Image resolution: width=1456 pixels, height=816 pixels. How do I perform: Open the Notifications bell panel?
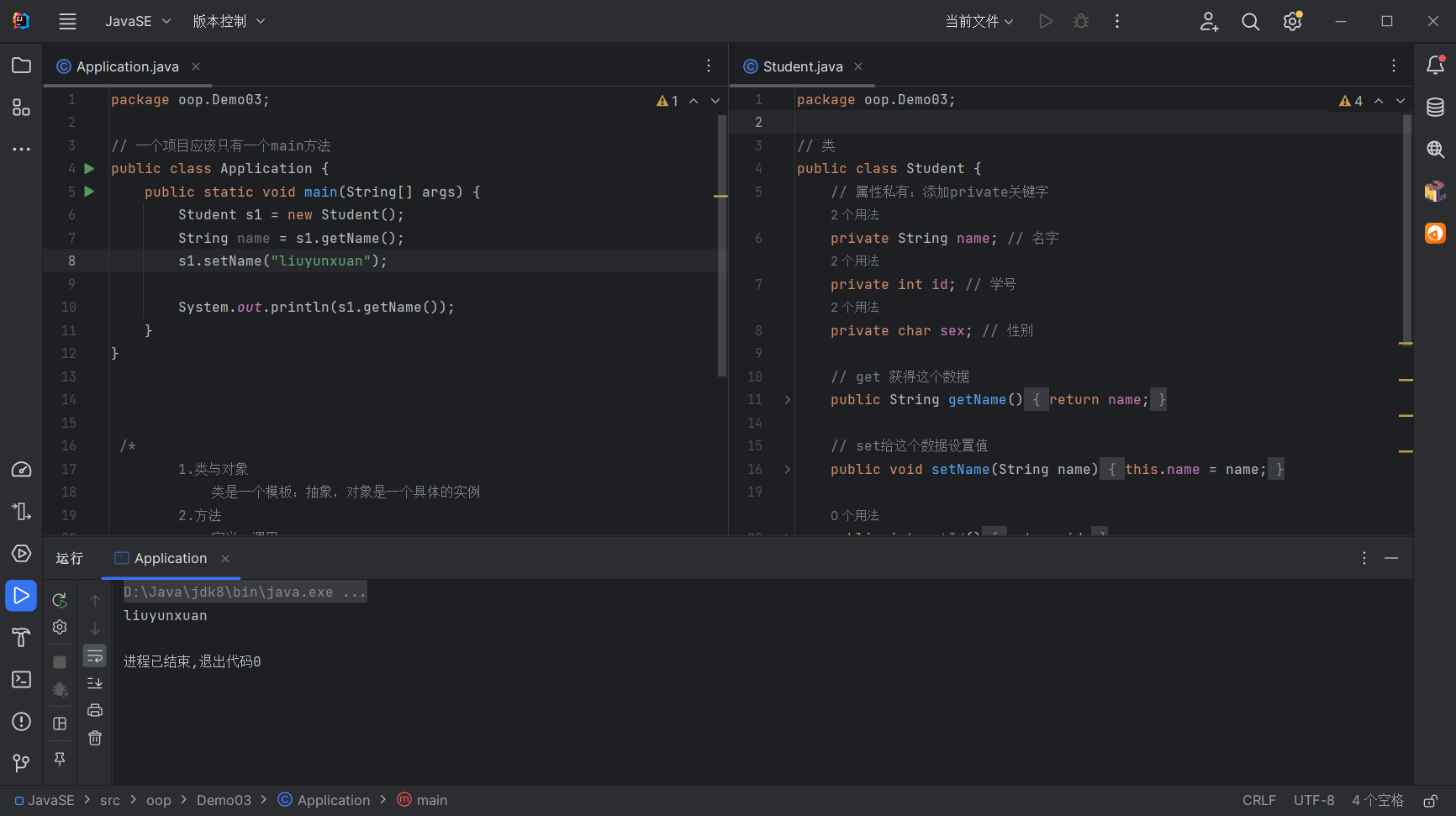pos(1435,66)
